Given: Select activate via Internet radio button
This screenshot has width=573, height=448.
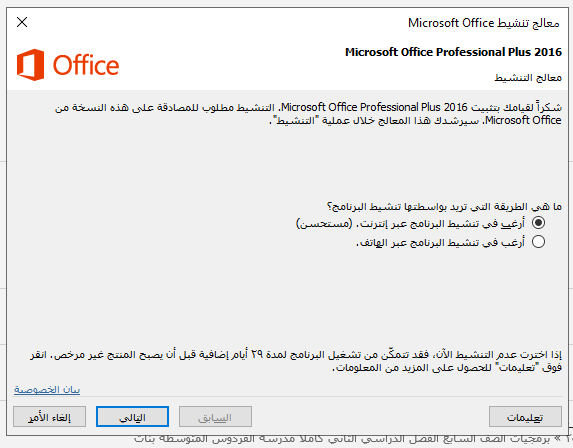Looking at the screenshot, I should [x=538, y=223].
